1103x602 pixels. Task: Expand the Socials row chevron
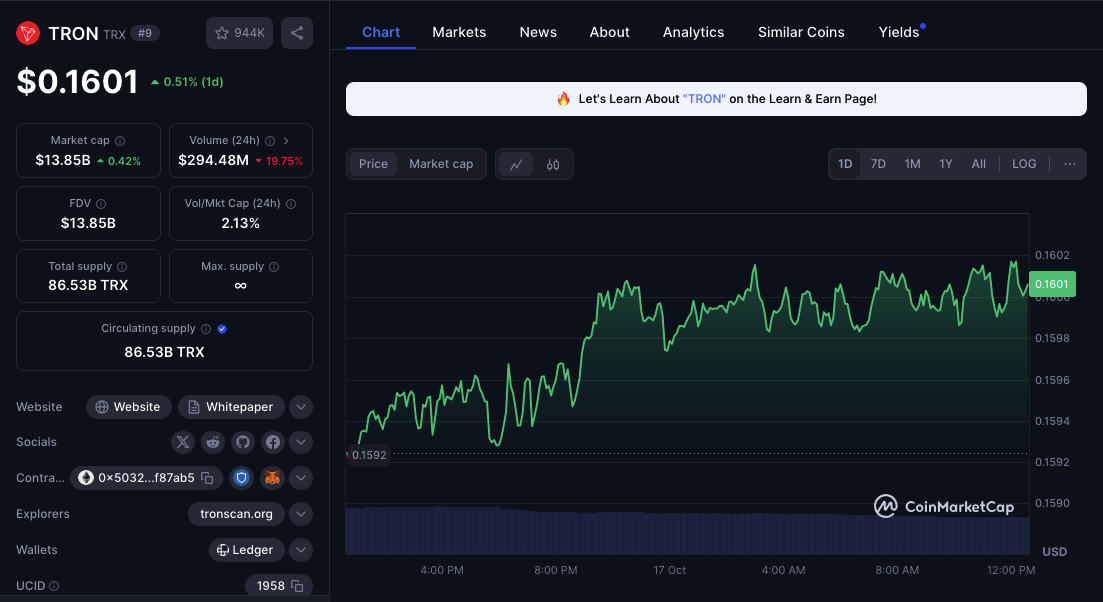[301, 442]
